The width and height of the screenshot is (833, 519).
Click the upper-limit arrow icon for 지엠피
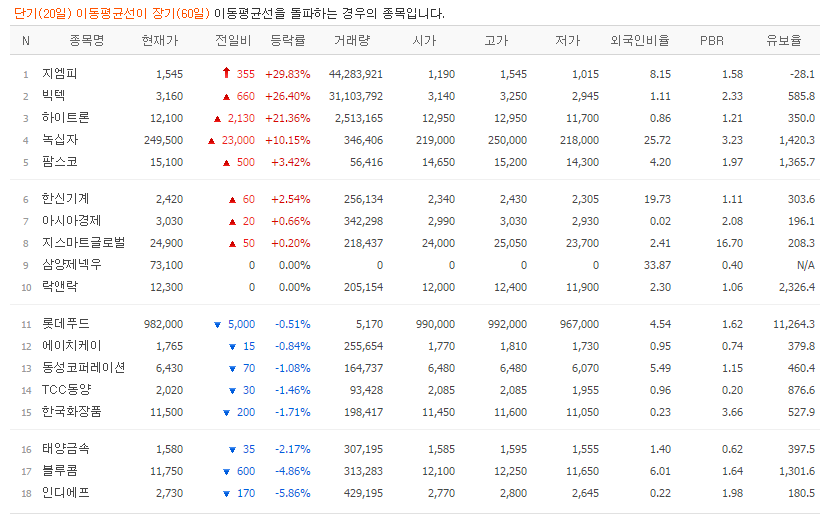(226, 73)
